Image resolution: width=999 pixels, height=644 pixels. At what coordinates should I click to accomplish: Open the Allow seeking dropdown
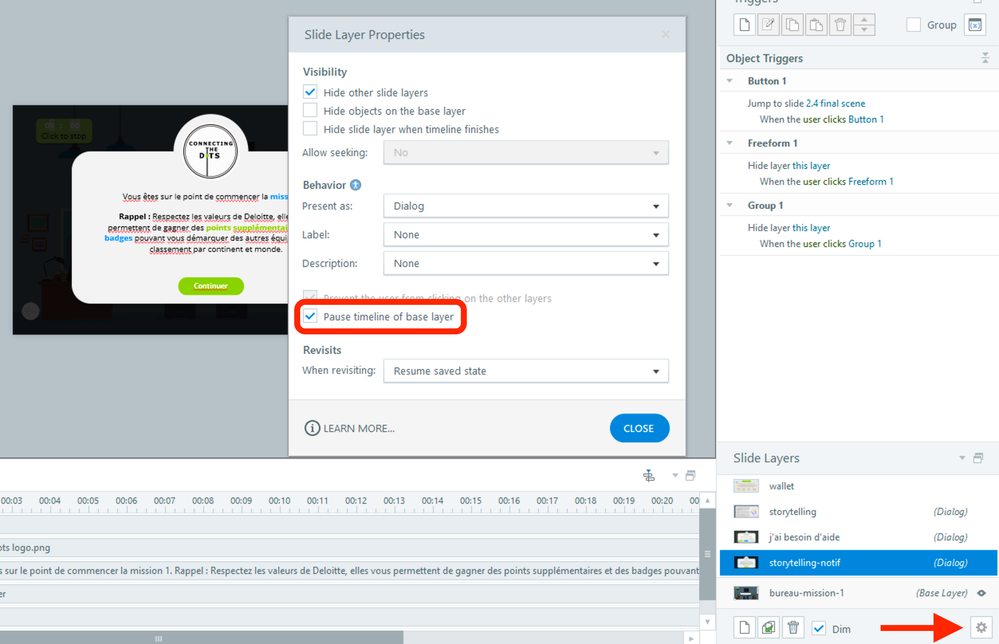coord(526,153)
